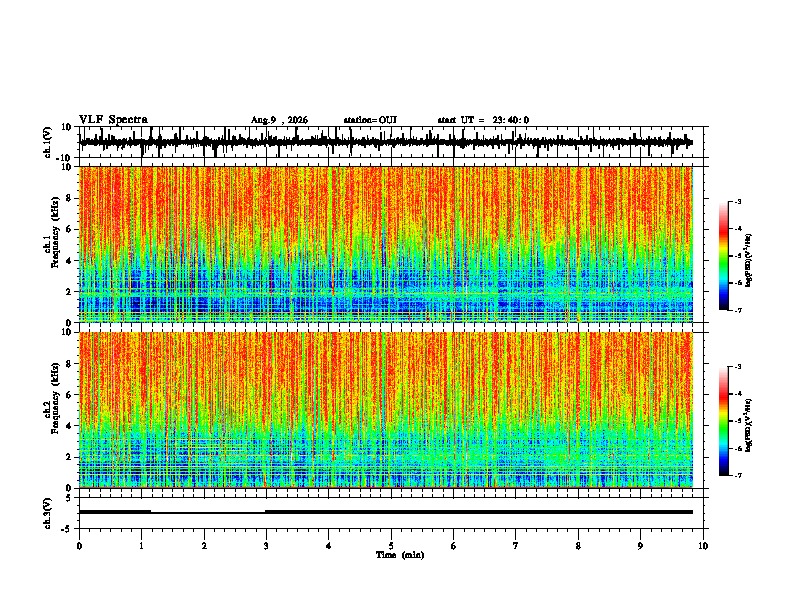Select the "Aug.9 , 2026" date text

[x=279, y=120]
